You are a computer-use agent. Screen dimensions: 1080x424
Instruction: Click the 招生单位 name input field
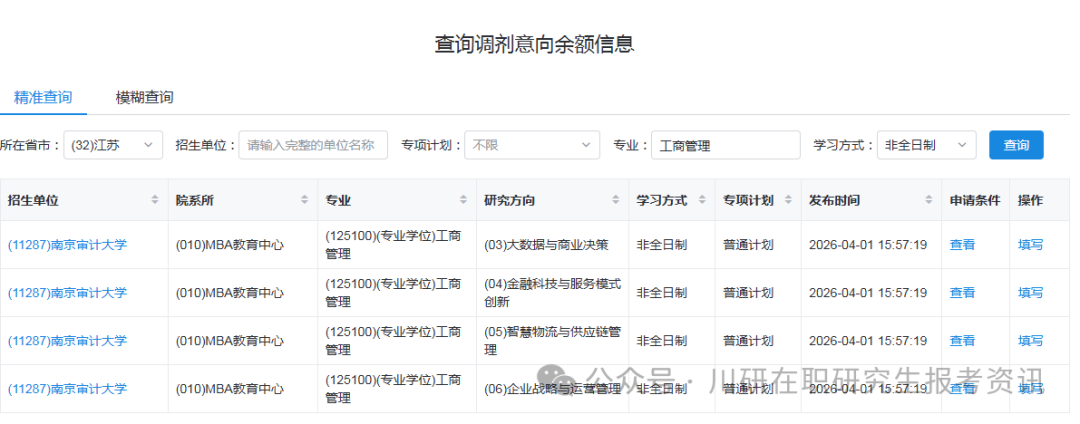click(x=313, y=145)
